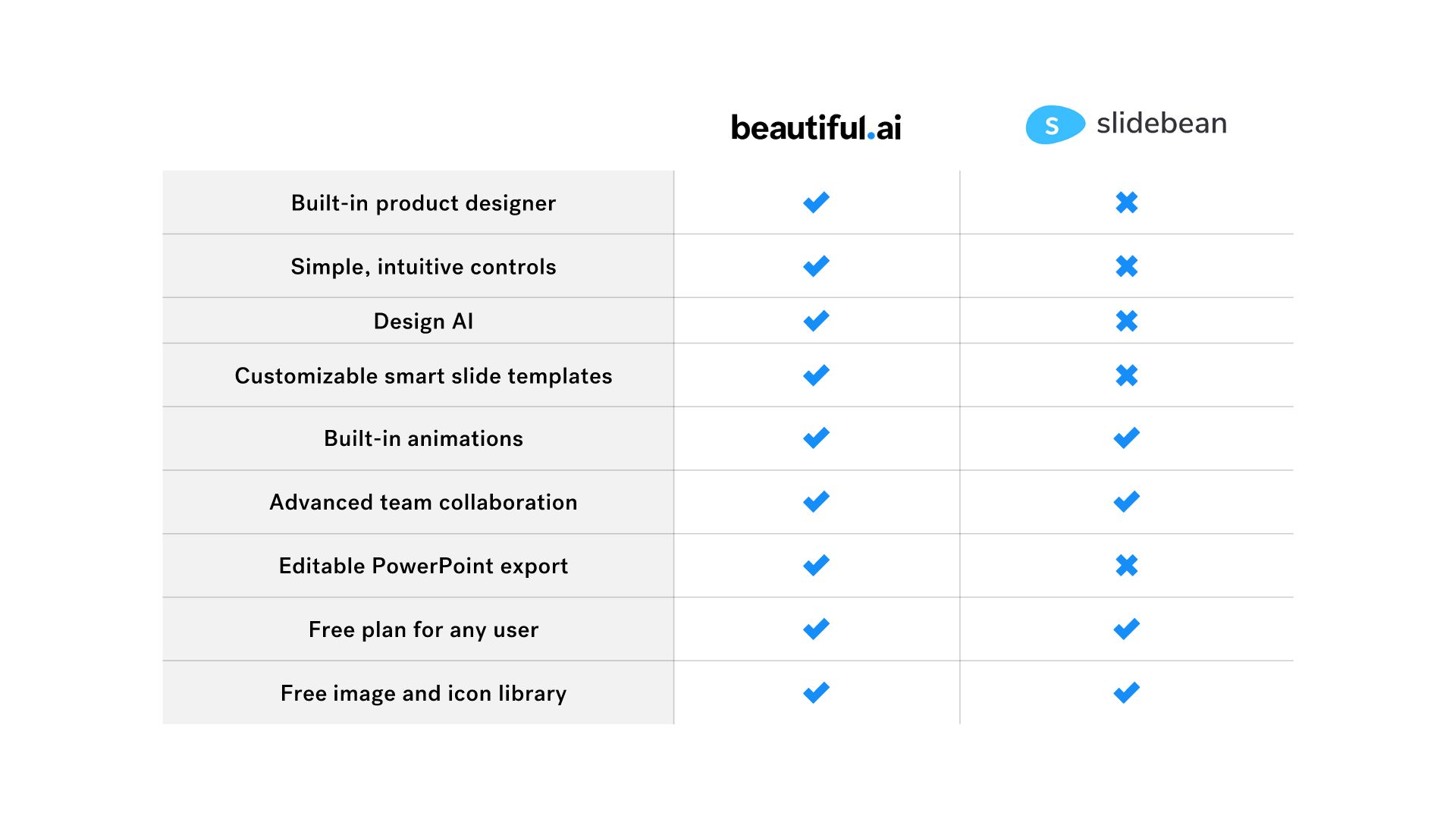Select the Customizable smart slide templates label

[x=423, y=376]
